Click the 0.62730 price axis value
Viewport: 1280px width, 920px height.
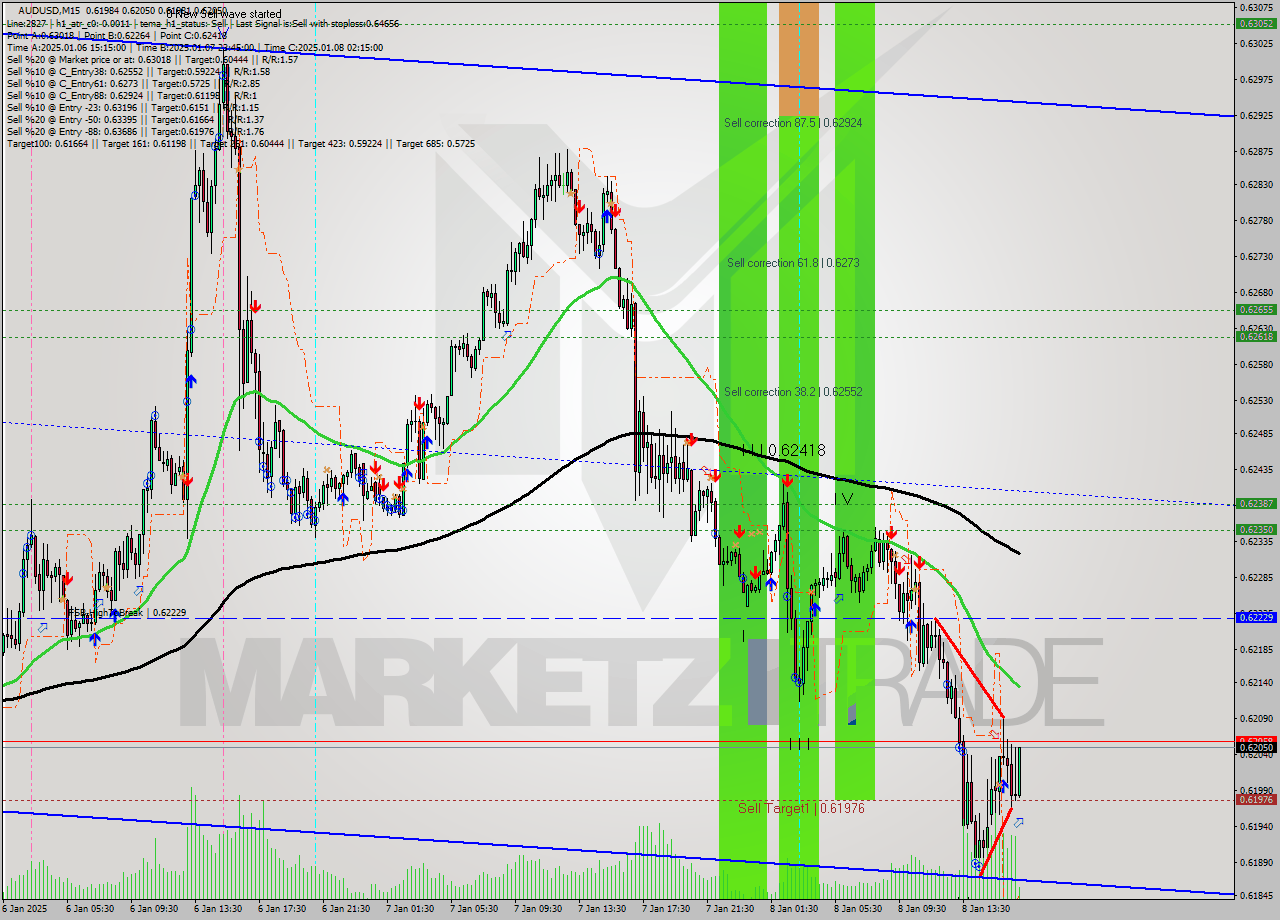(1255, 257)
